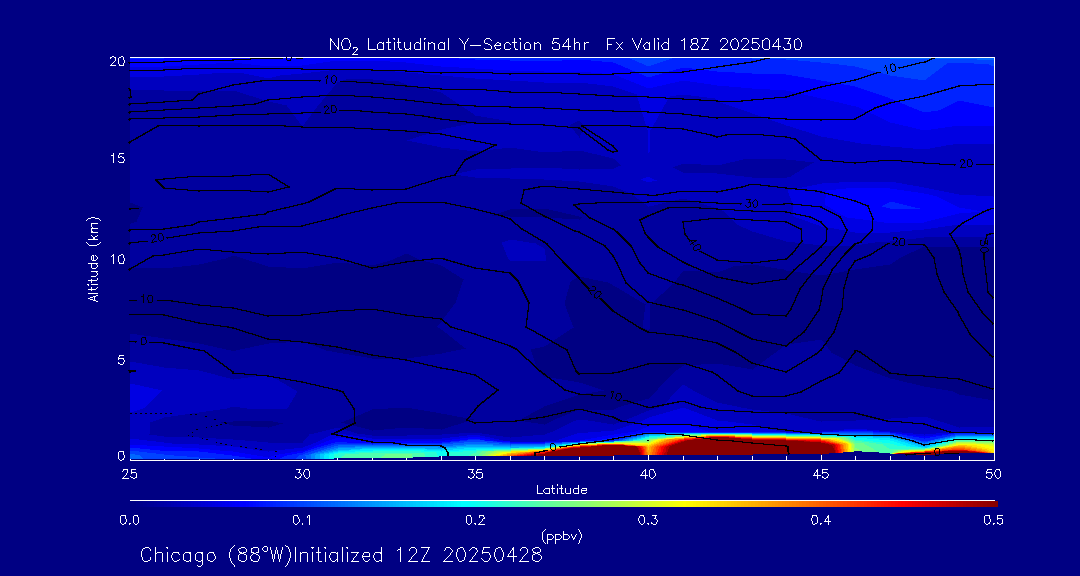Select altitude axis tick label 5

pos(121,360)
